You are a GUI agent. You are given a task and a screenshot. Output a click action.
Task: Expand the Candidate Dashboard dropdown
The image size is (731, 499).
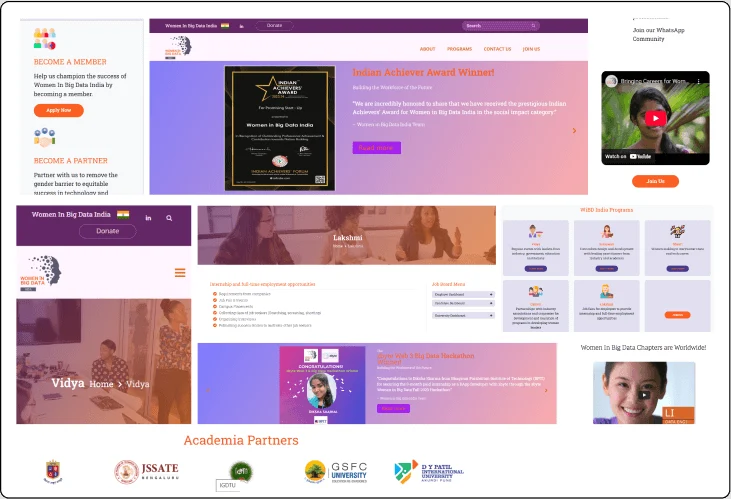463,303
